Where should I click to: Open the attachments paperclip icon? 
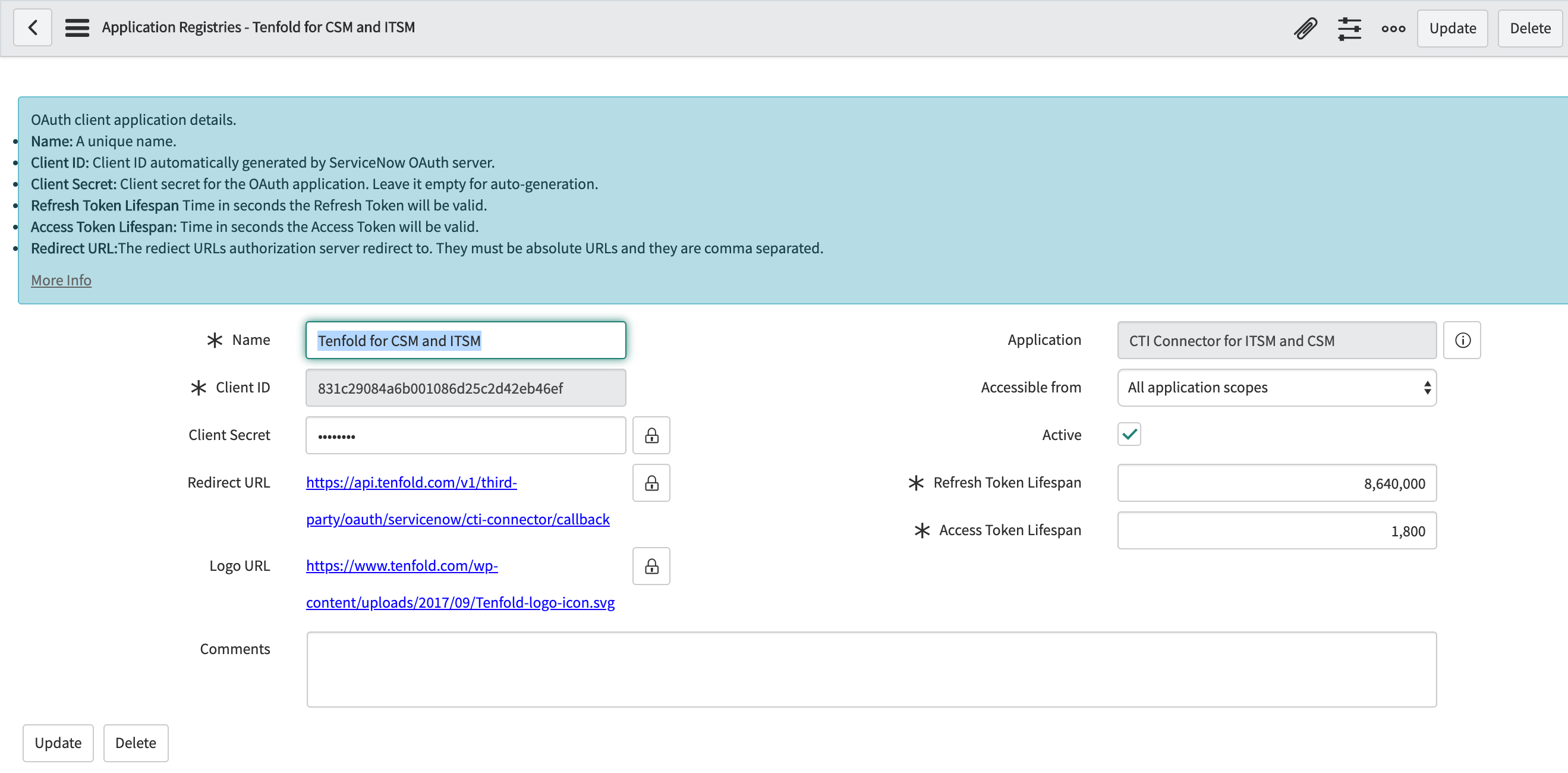coord(1306,28)
